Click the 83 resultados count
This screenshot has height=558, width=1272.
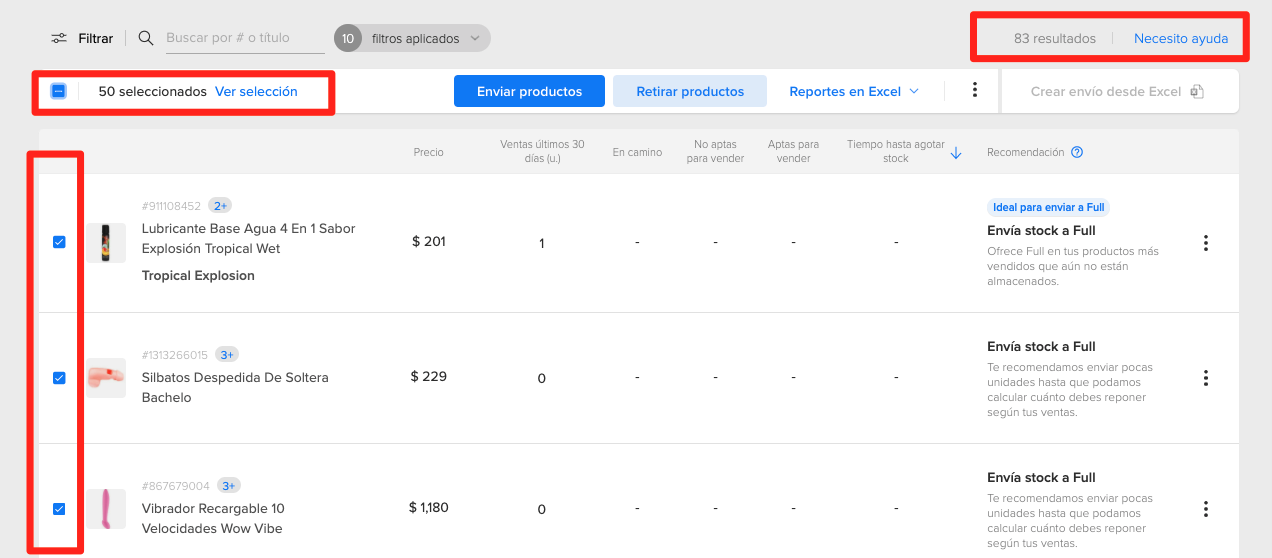[1055, 39]
